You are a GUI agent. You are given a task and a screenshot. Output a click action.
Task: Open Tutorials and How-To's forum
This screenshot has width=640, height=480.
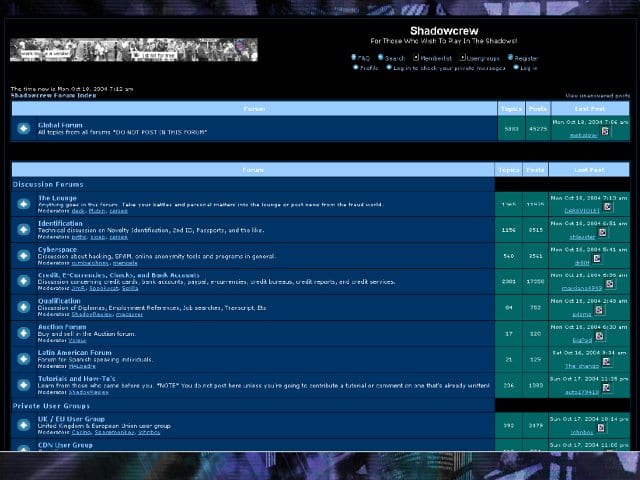[77, 379]
